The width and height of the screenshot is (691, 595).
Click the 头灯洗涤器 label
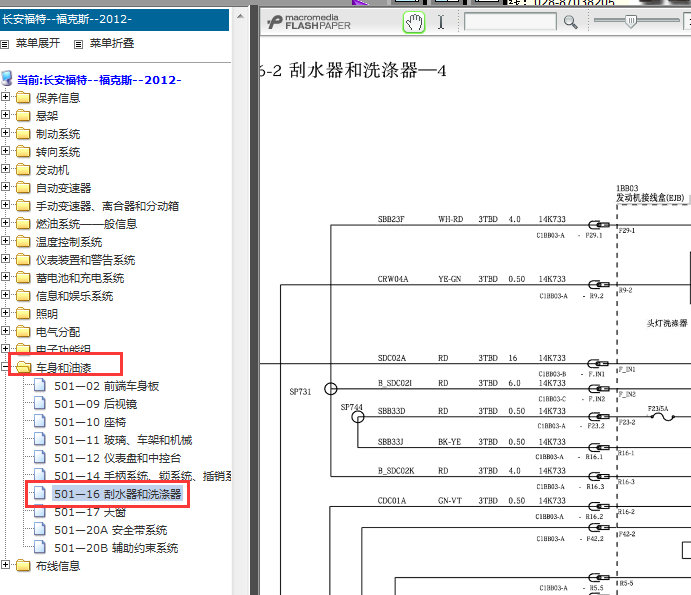click(x=667, y=323)
